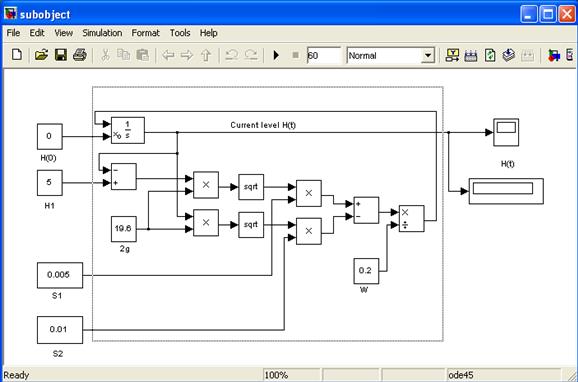Click the 'Current level H(t)' signal label
578x382 pixels.
point(263,125)
